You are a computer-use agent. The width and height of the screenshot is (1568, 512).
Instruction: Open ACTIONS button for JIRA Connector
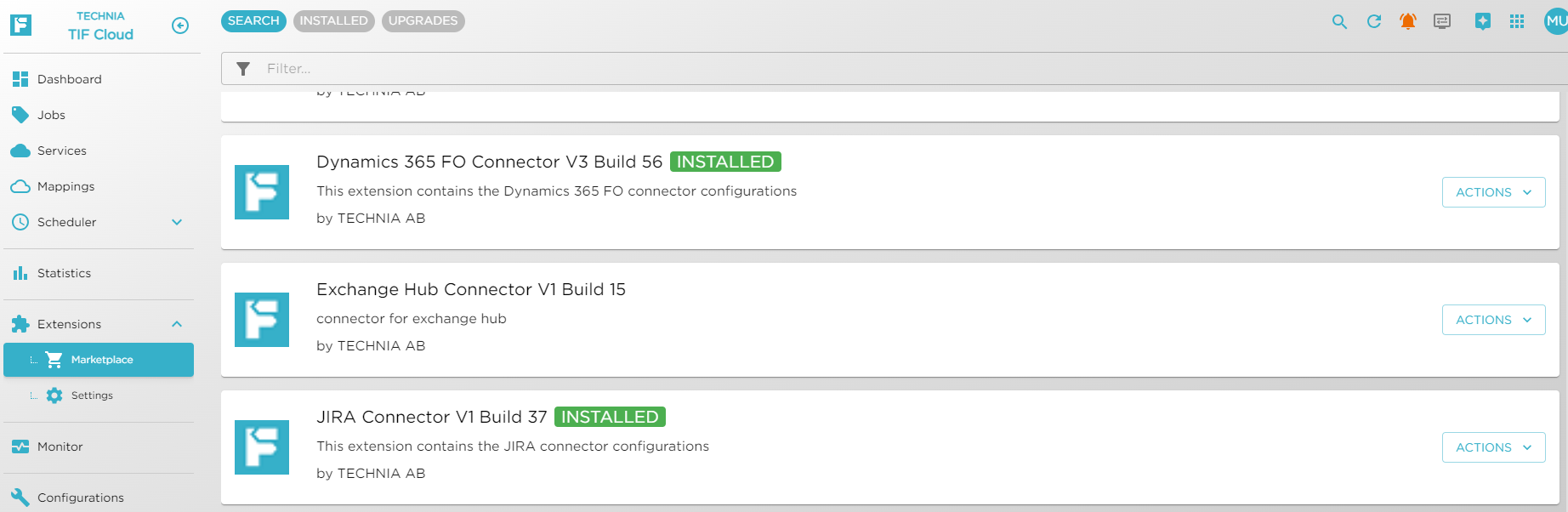[x=1493, y=447]
